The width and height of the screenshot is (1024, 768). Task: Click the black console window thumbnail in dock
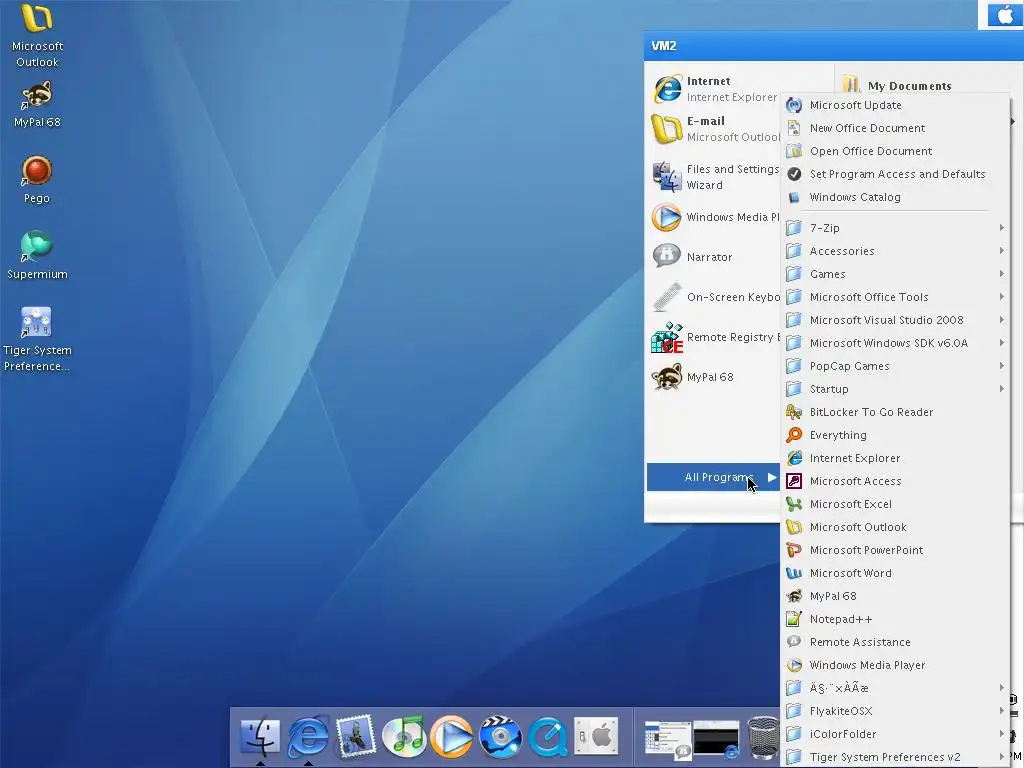(x=716, y=740)
